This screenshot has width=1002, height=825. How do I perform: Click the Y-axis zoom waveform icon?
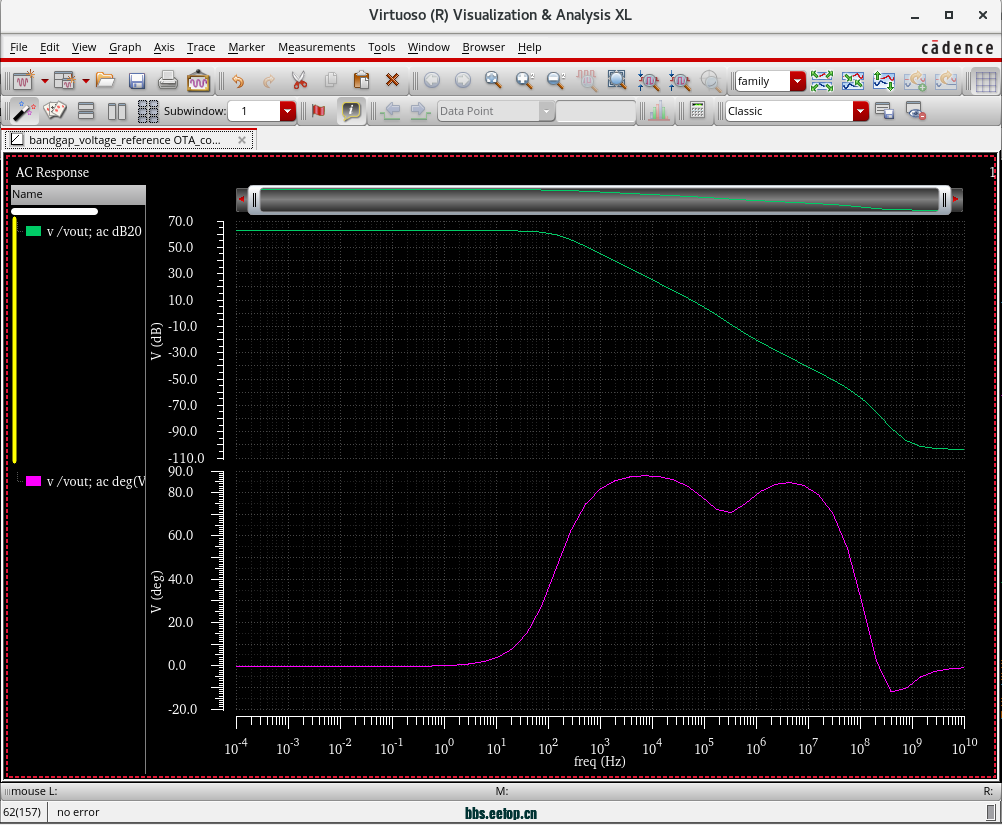679,81
